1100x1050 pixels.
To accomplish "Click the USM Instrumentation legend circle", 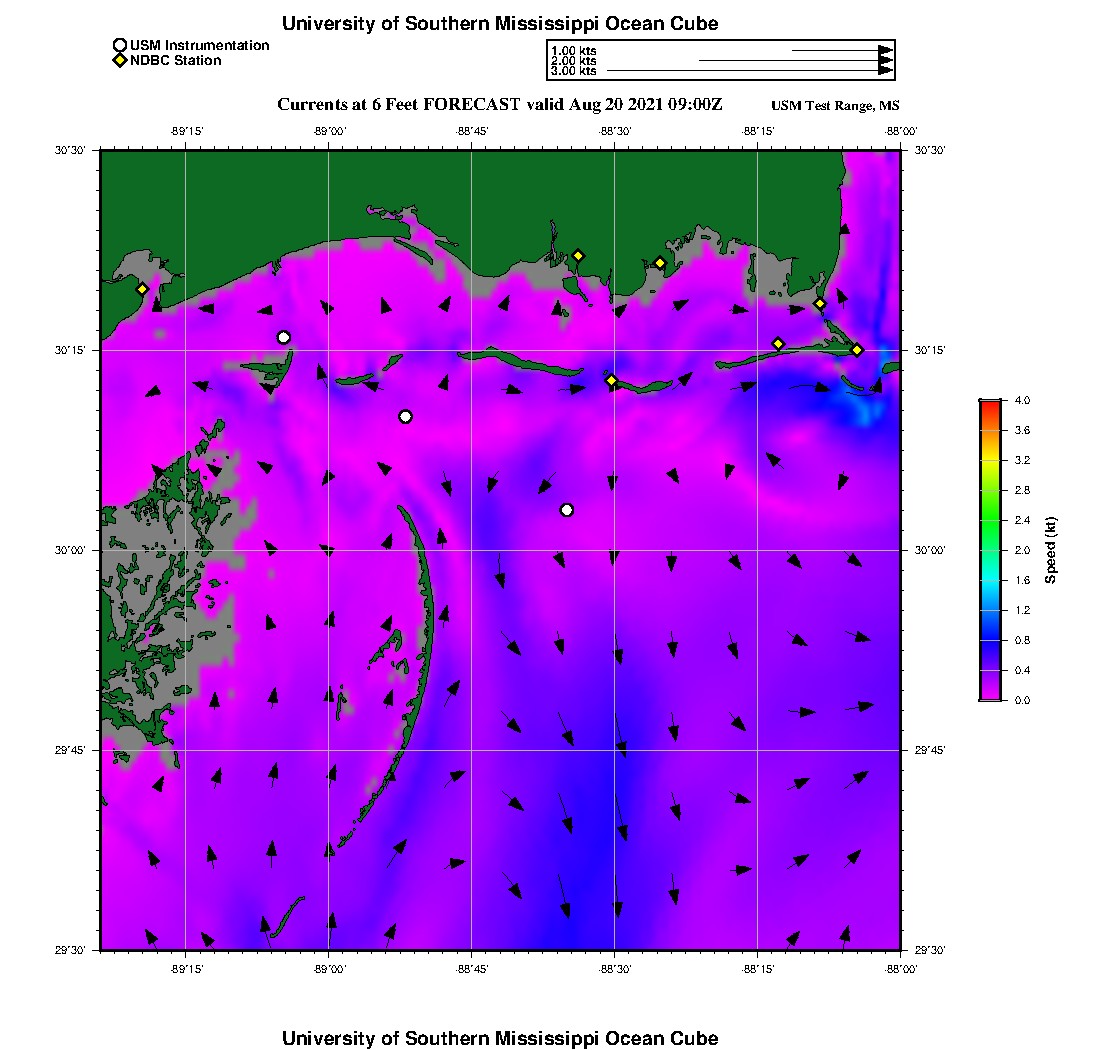I will tap(120, 45).
